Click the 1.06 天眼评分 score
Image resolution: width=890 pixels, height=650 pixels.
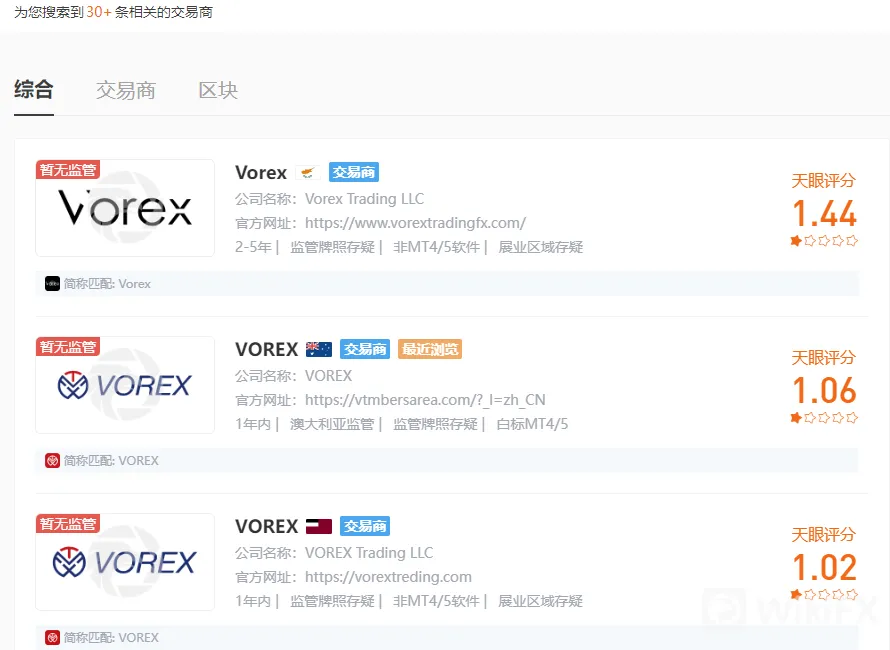point(824,391)
